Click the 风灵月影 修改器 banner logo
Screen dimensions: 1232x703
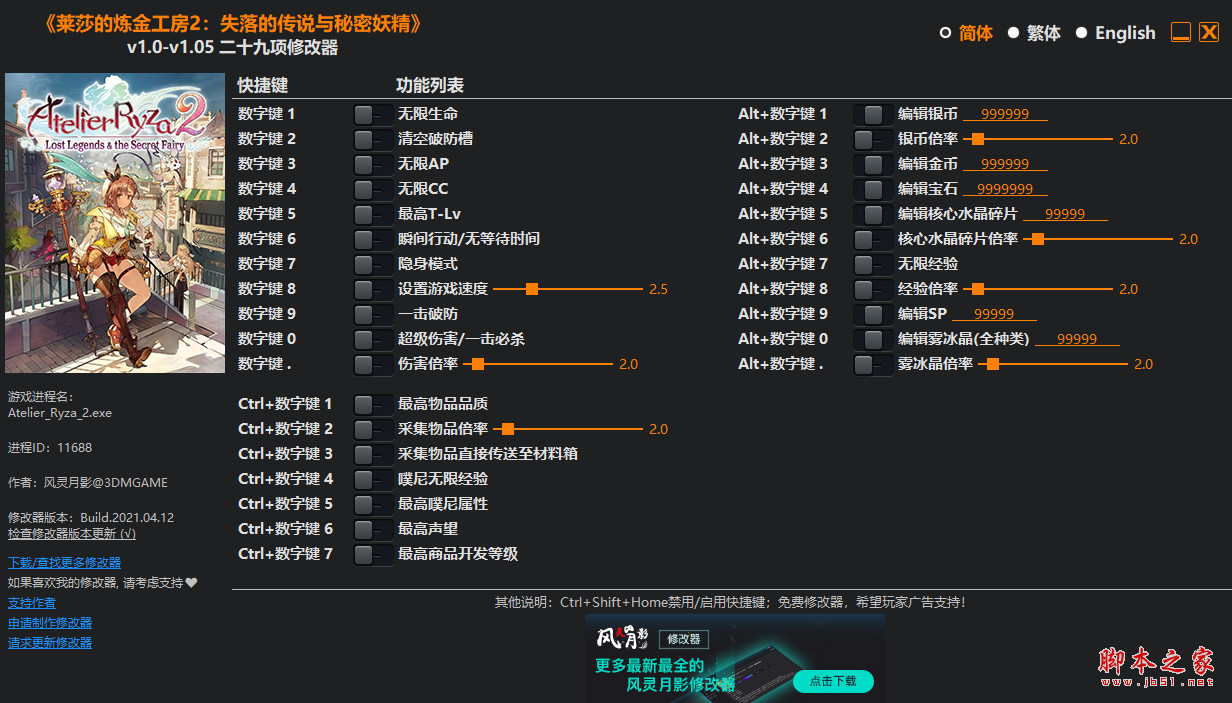652,638
